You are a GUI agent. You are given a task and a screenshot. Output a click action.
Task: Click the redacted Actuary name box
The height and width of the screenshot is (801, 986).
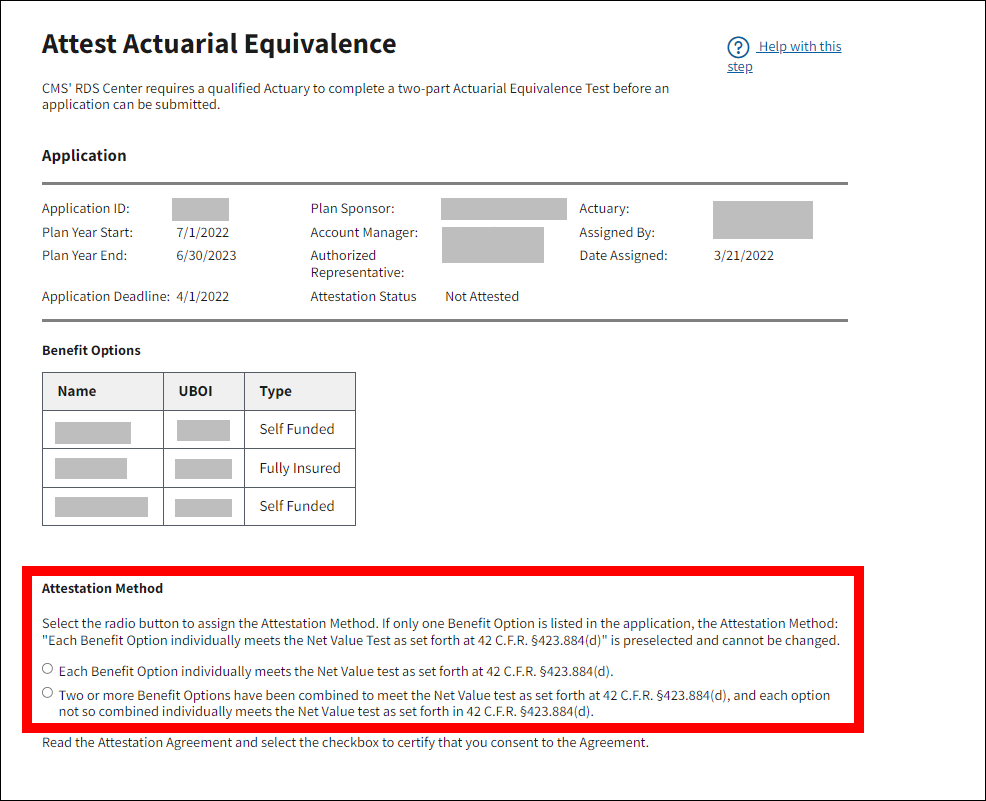click(762, 220)
